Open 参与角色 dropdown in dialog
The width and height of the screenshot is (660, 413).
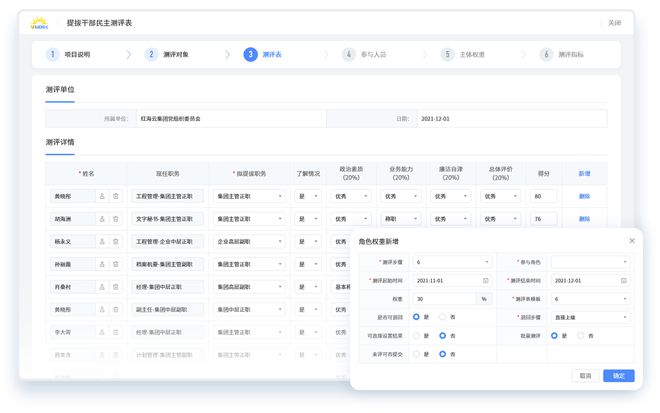tap(591, 262)
